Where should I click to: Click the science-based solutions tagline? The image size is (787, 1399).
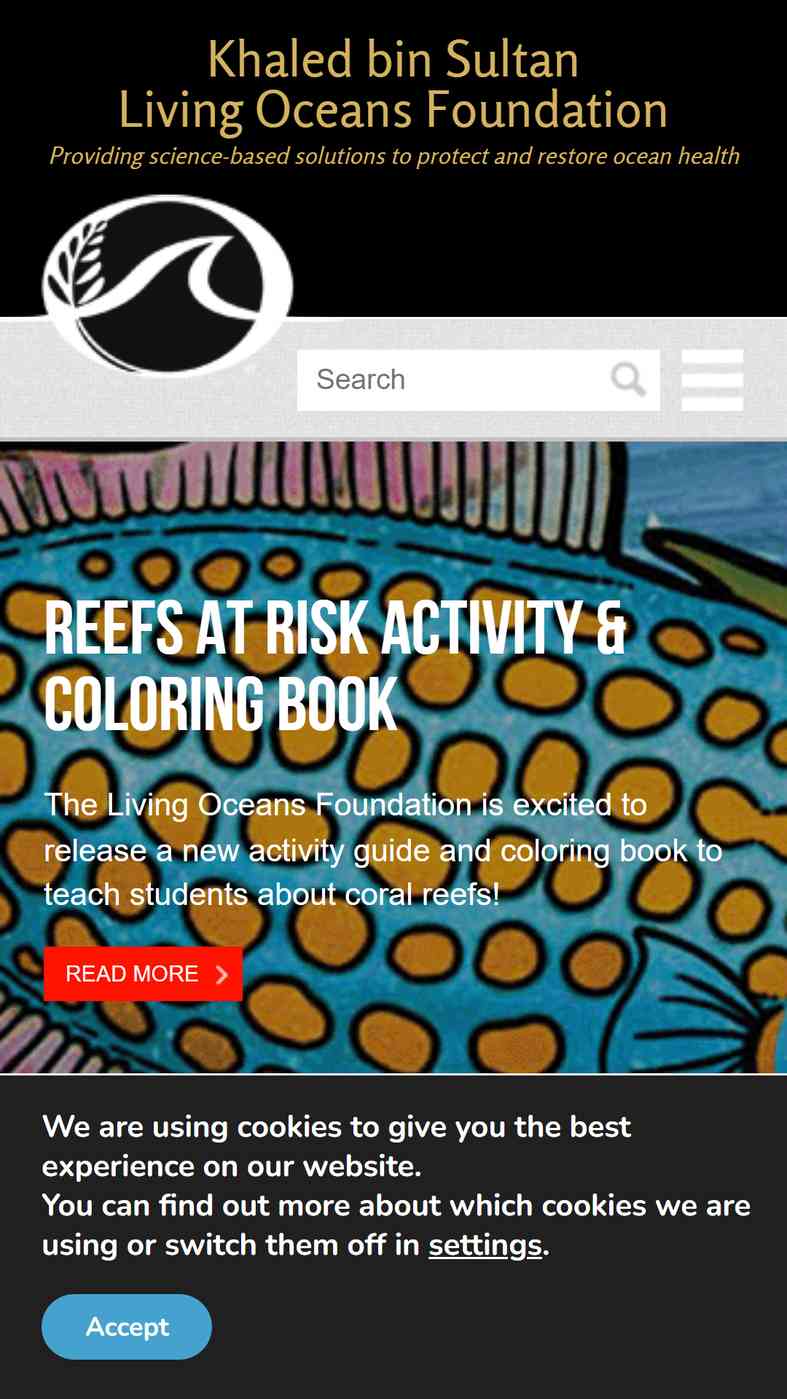[394, 156]
